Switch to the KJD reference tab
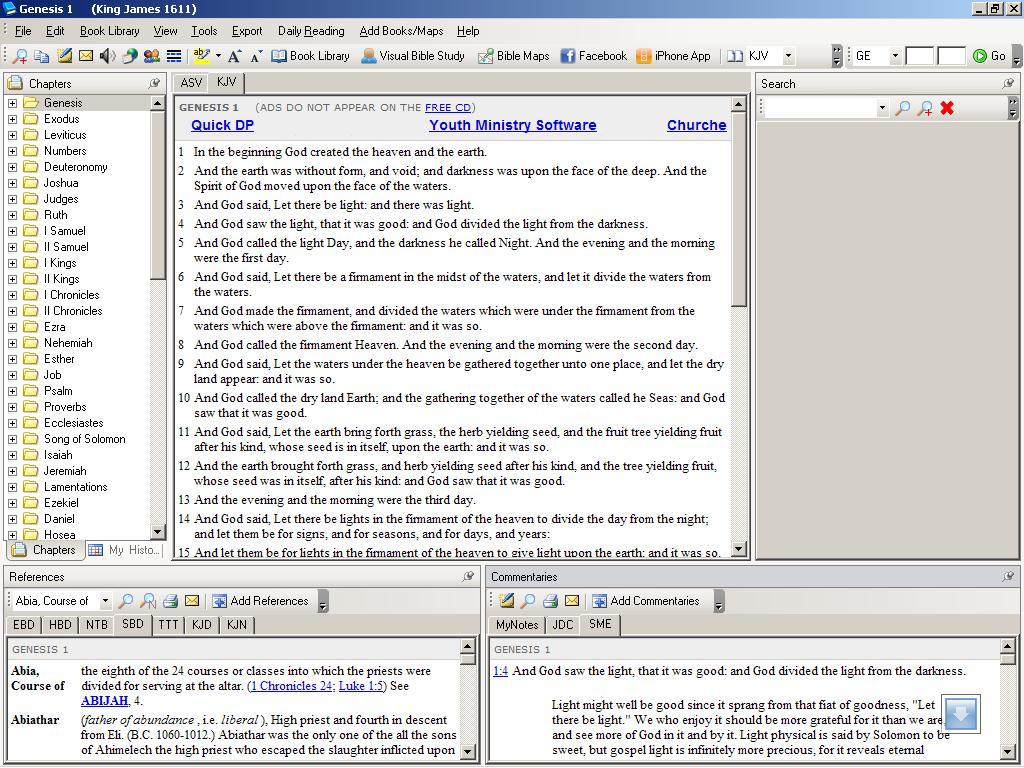Image resolution: width=1024 pixels, height=768 pixels. click(202, 625)
